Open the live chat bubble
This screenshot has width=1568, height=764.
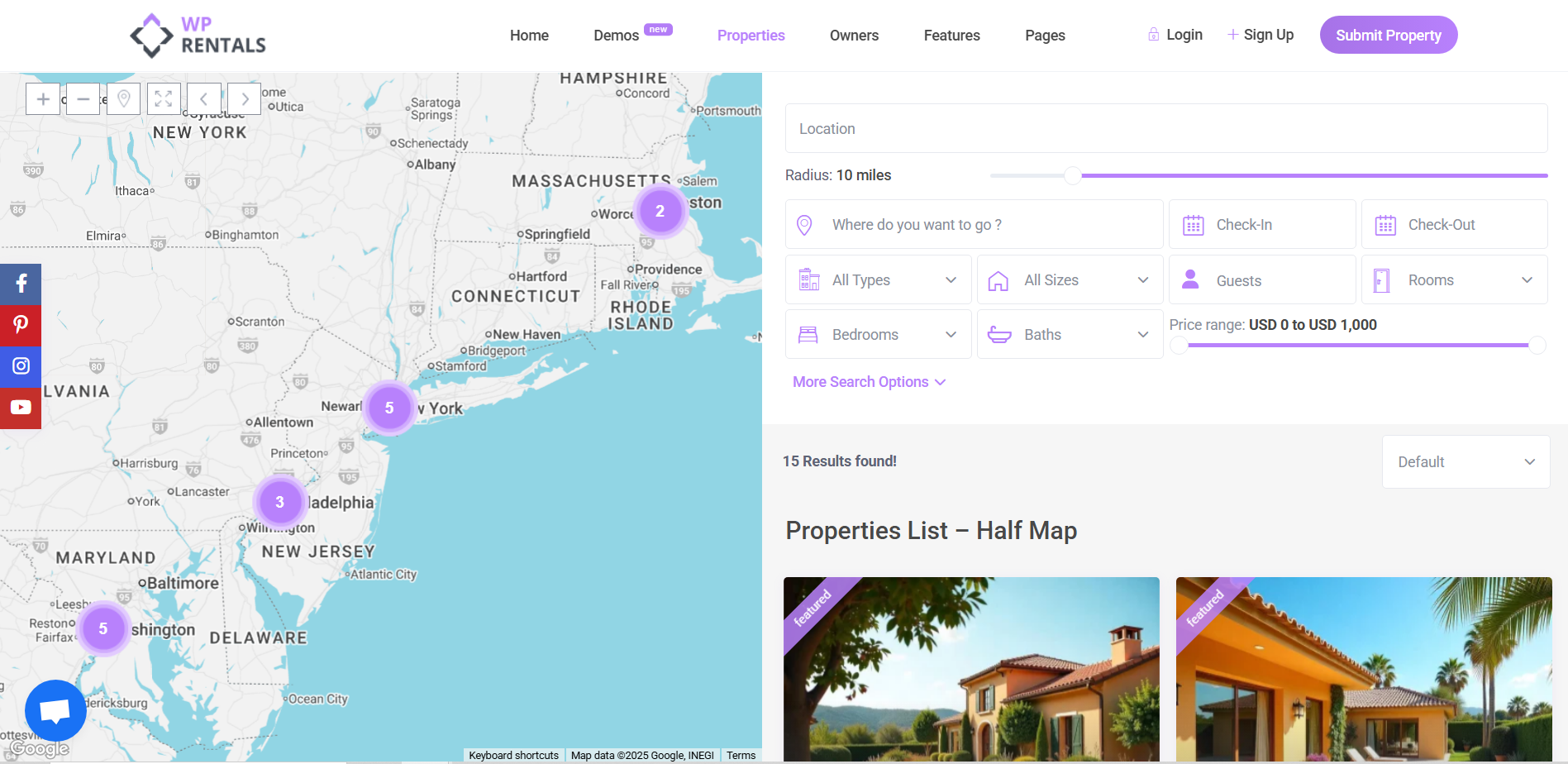click(55, 710)
